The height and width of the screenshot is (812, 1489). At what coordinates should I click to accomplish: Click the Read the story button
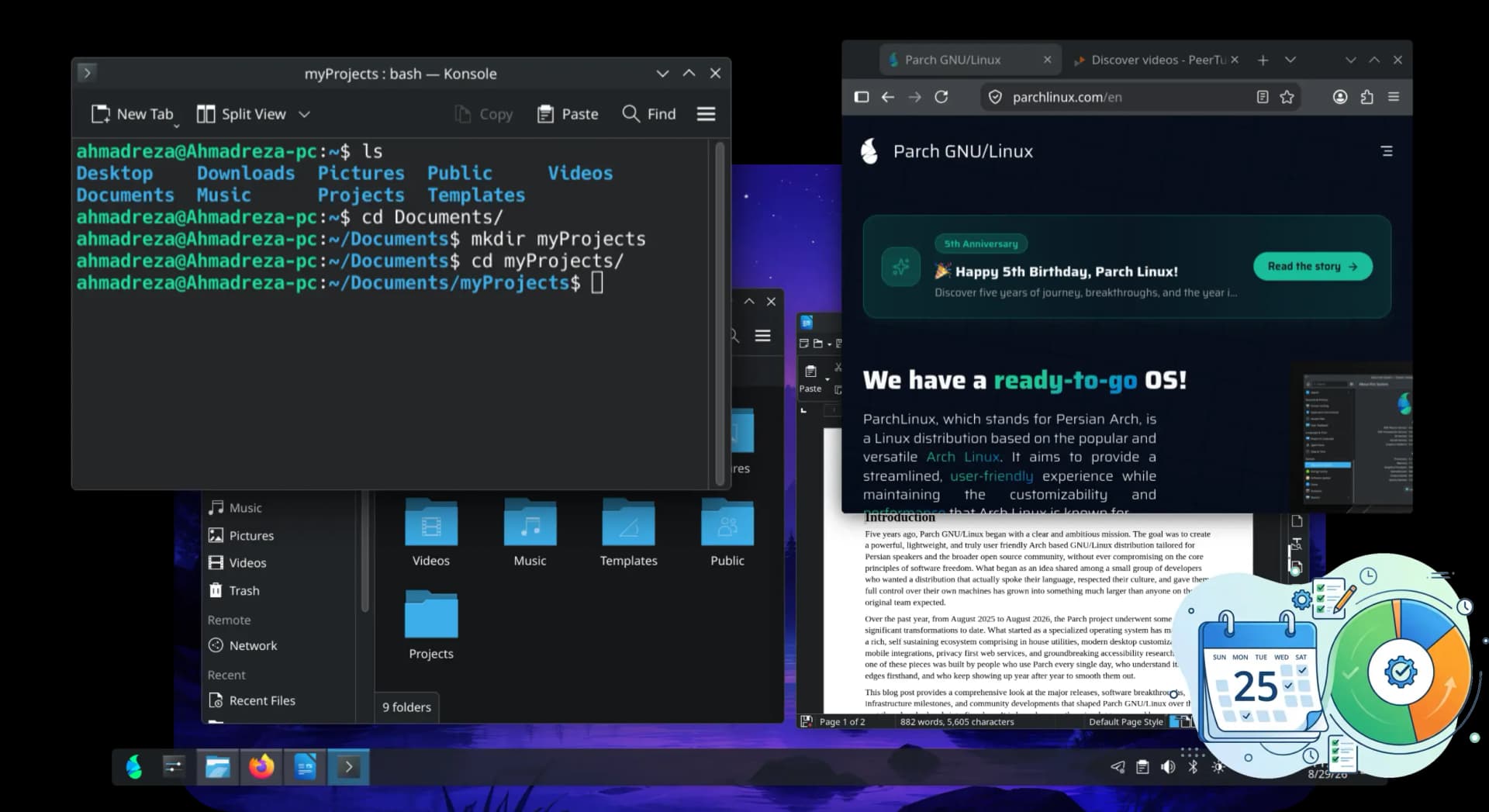(1313, 266)
